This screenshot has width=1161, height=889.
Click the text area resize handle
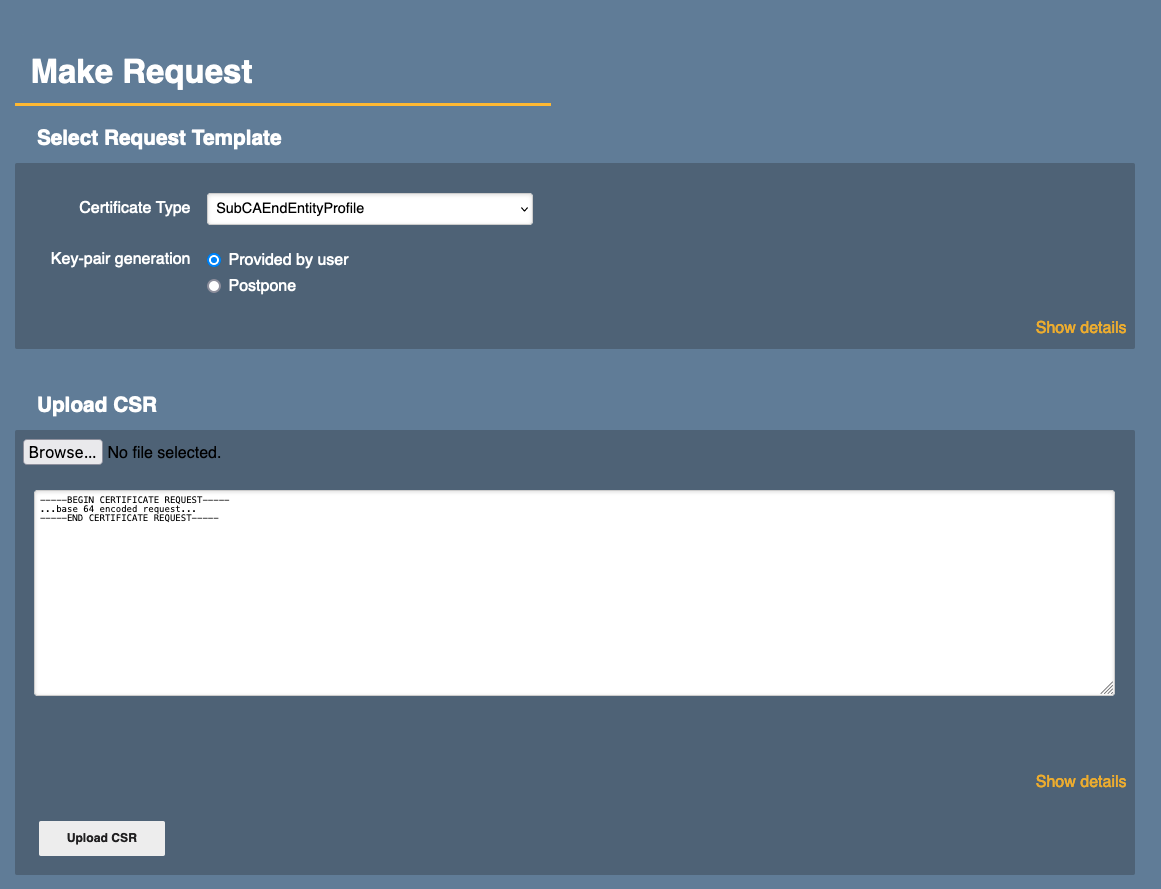coord(1107,688)
